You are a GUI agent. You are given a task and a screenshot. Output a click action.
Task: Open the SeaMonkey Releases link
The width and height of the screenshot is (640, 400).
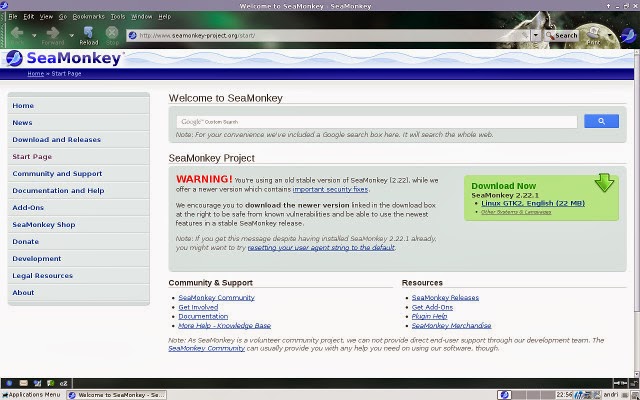(445, 298)
